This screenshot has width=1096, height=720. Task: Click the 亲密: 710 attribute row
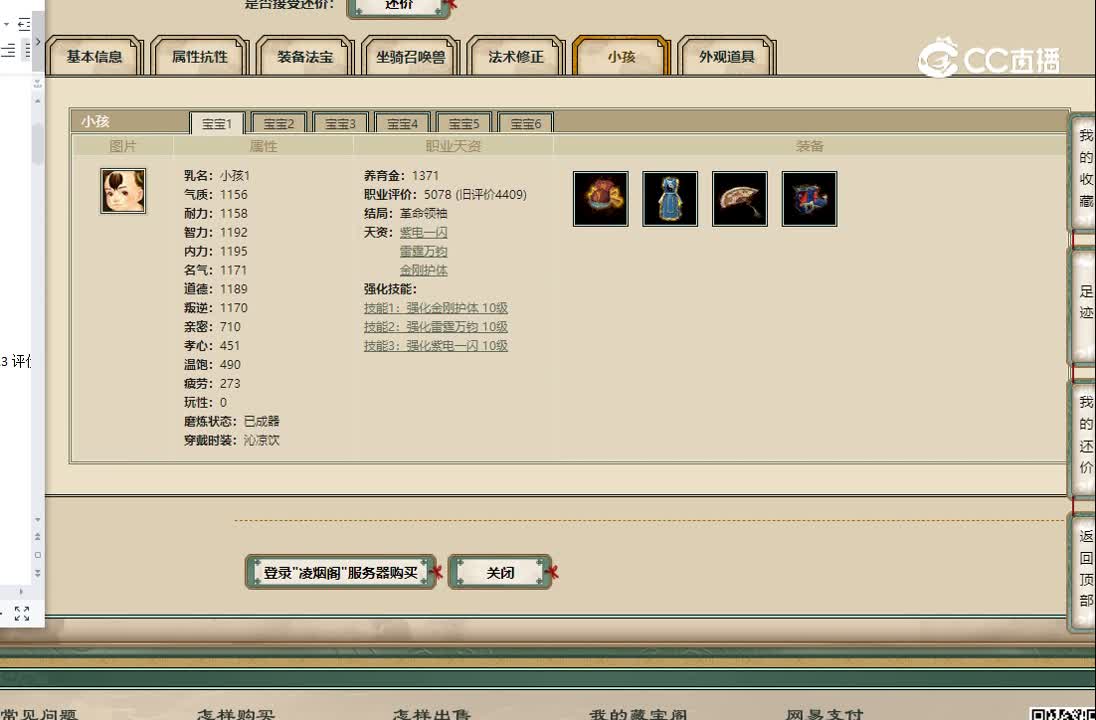pyautogui.click(x=212, y=326)
